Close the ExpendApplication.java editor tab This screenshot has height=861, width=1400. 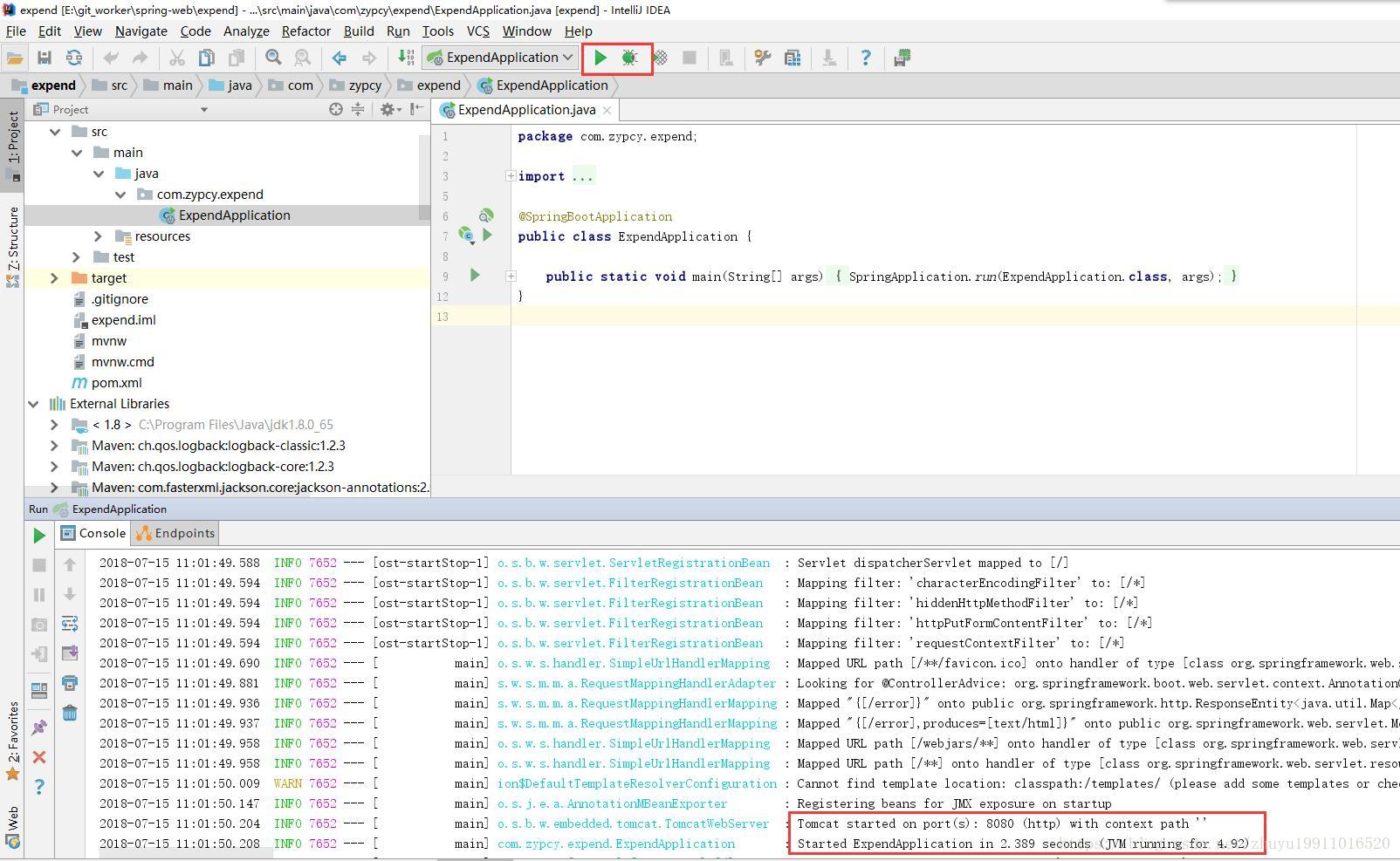(607, 110)
